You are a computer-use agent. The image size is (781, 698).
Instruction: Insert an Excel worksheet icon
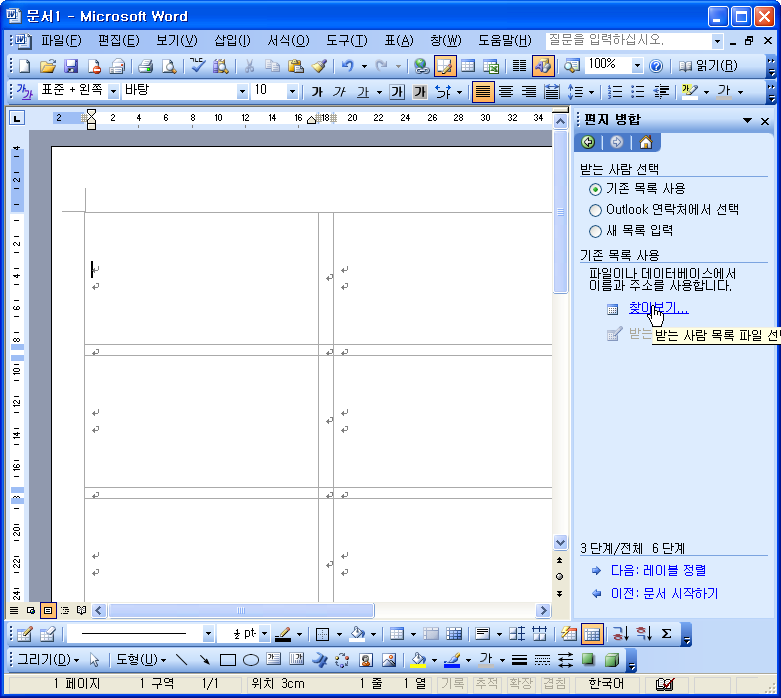coord(491,66)
